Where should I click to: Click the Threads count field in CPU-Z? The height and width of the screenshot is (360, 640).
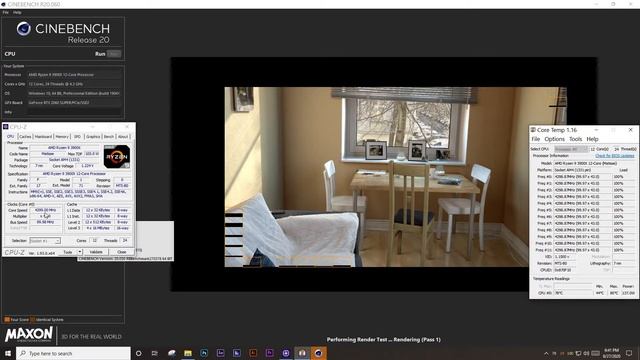coord(125,241)
